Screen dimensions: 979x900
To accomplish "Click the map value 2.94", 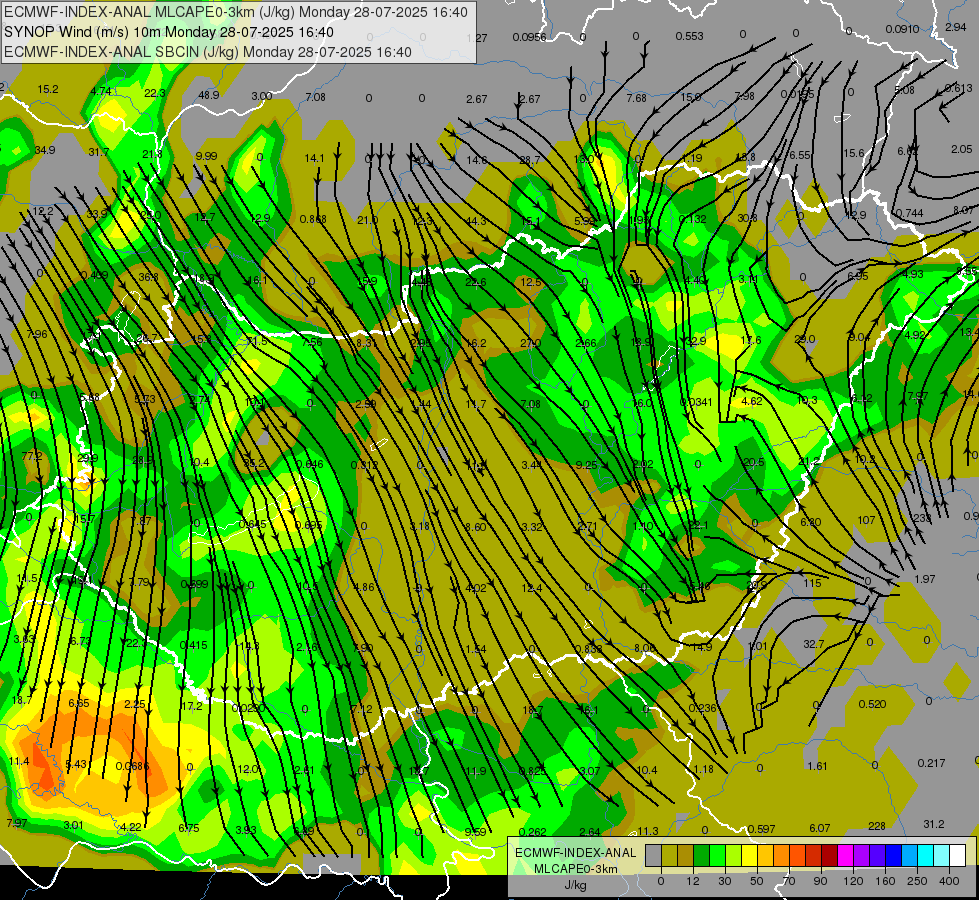I will (x=955, y=27).
